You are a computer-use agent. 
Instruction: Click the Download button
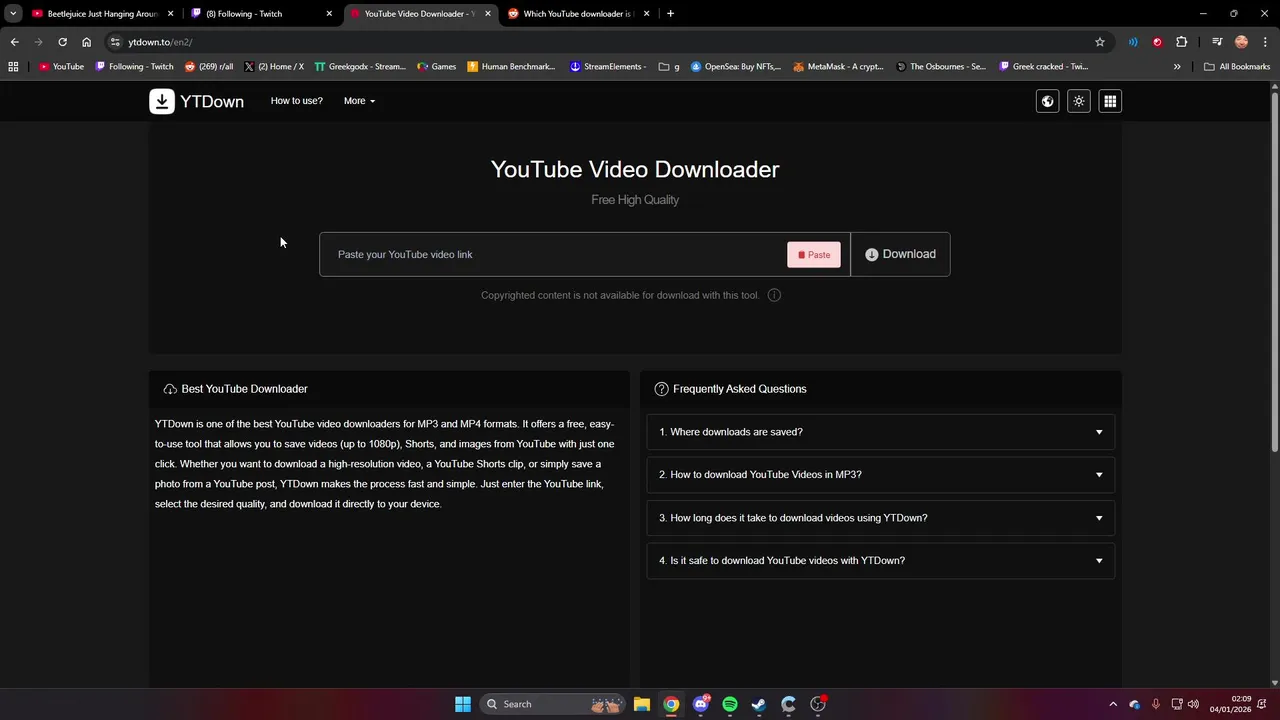(900, 254)
